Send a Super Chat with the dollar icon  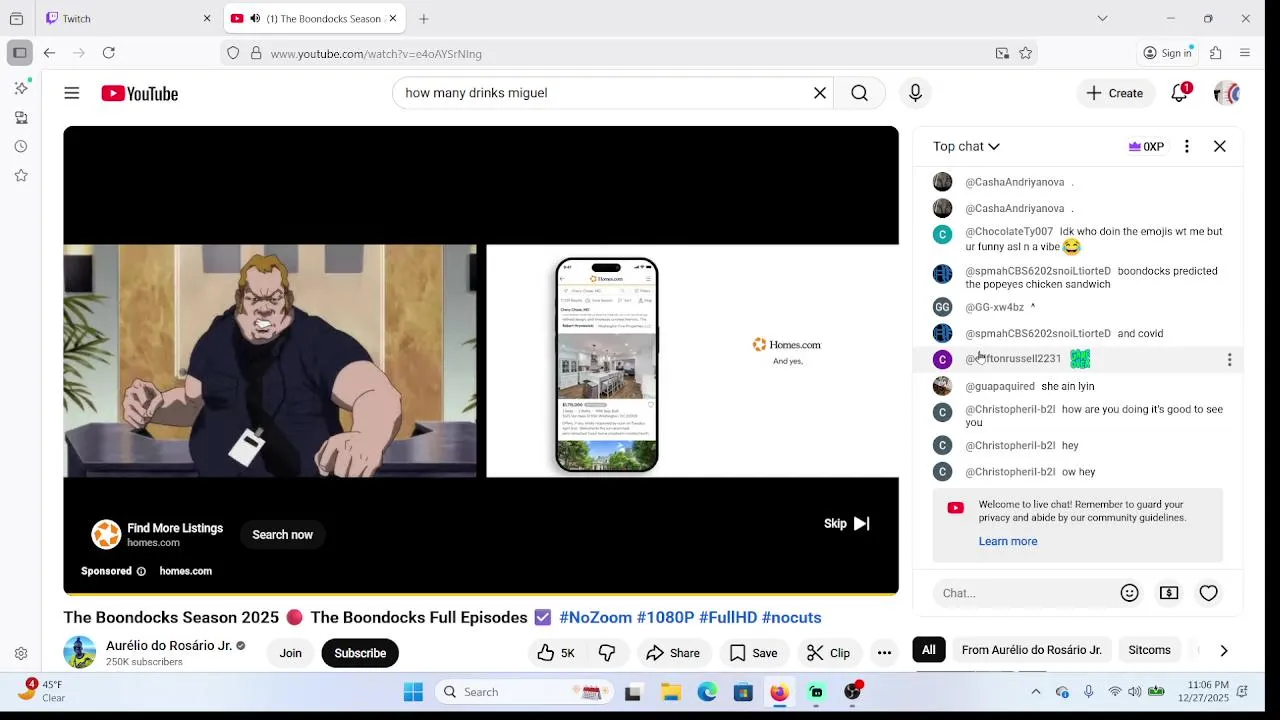click(x=1169, y=593)
